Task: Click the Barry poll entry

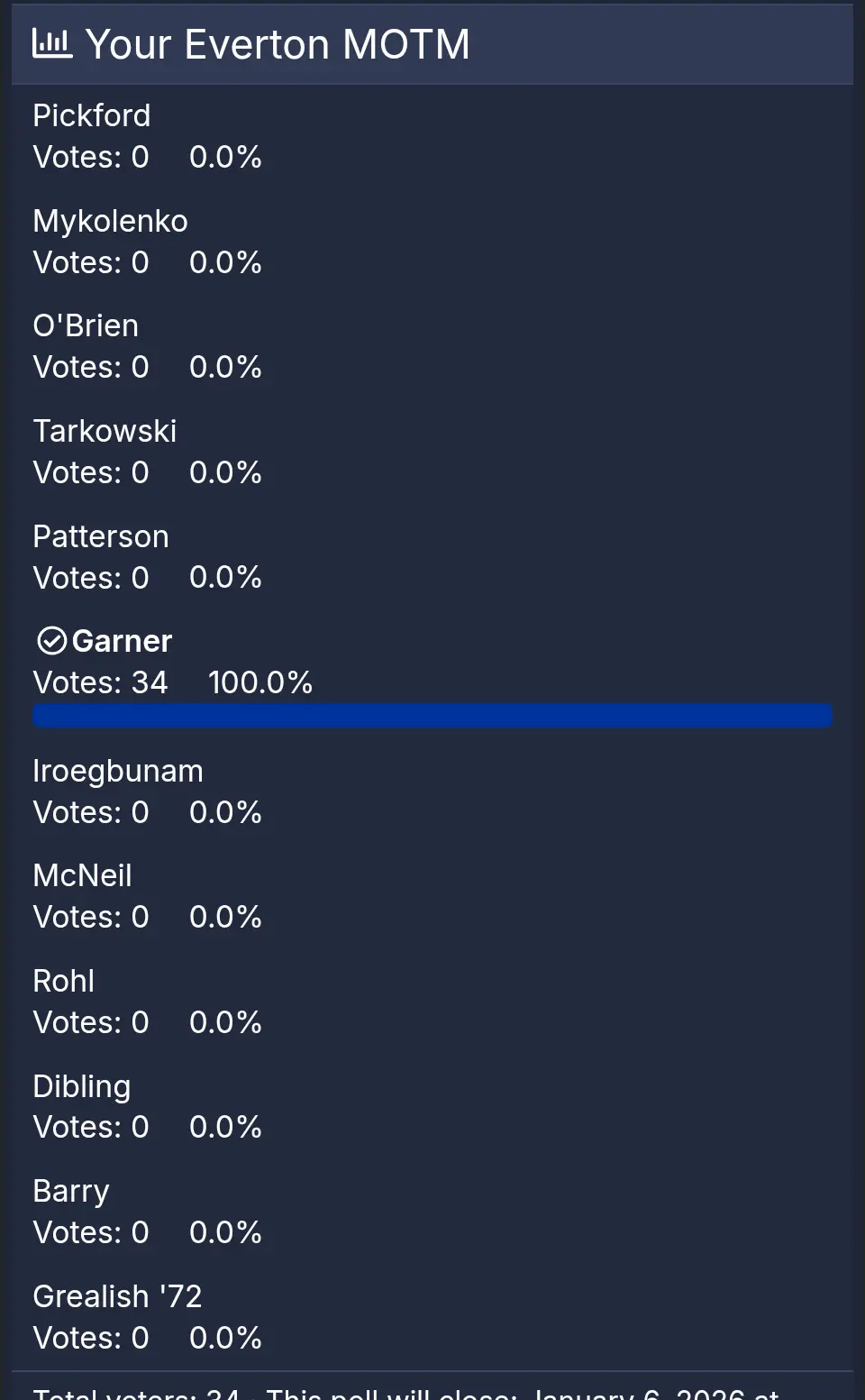Action: 71,1192
